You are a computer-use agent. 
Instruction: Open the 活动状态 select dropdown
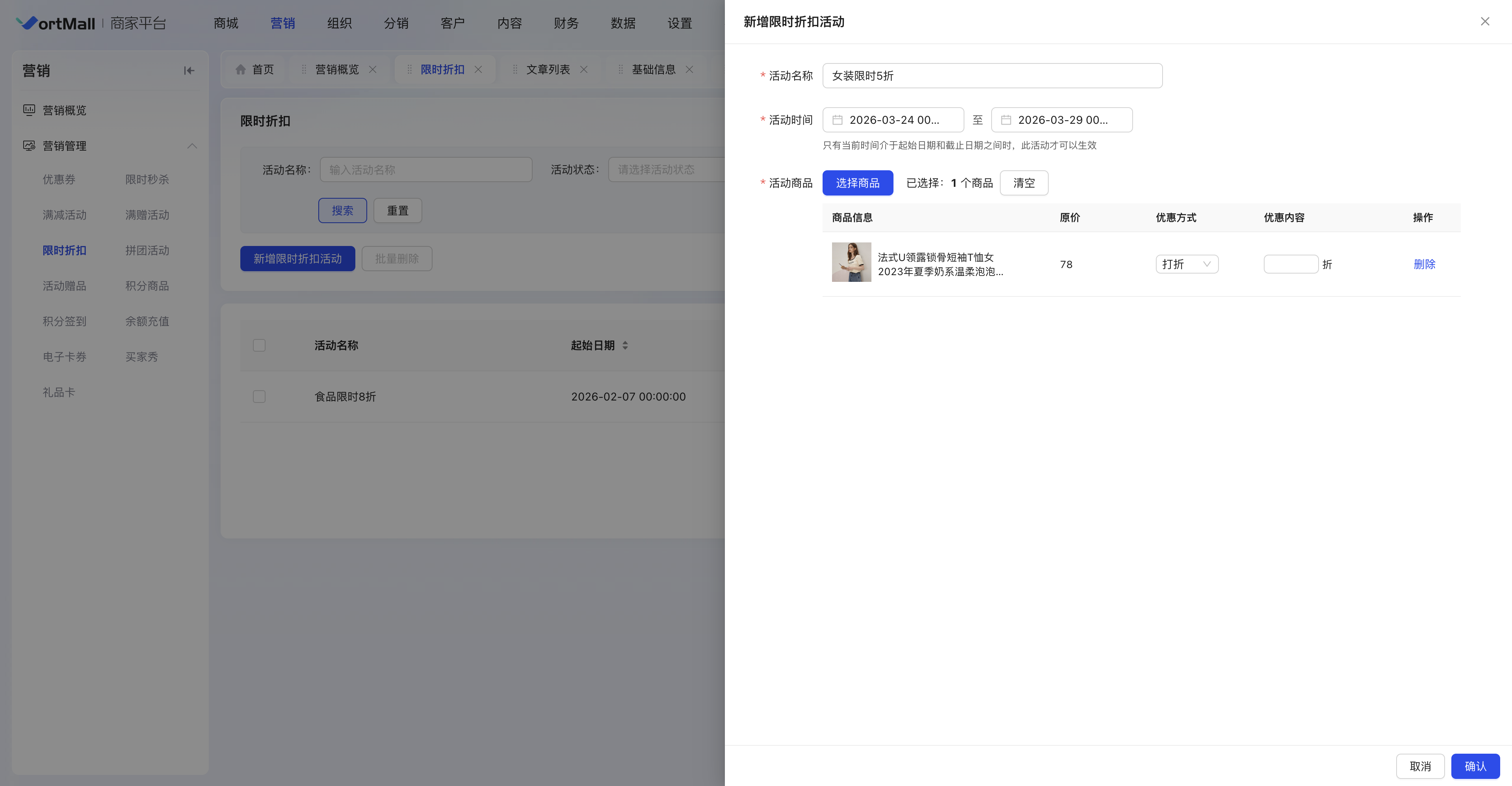(x=666, y=170)
